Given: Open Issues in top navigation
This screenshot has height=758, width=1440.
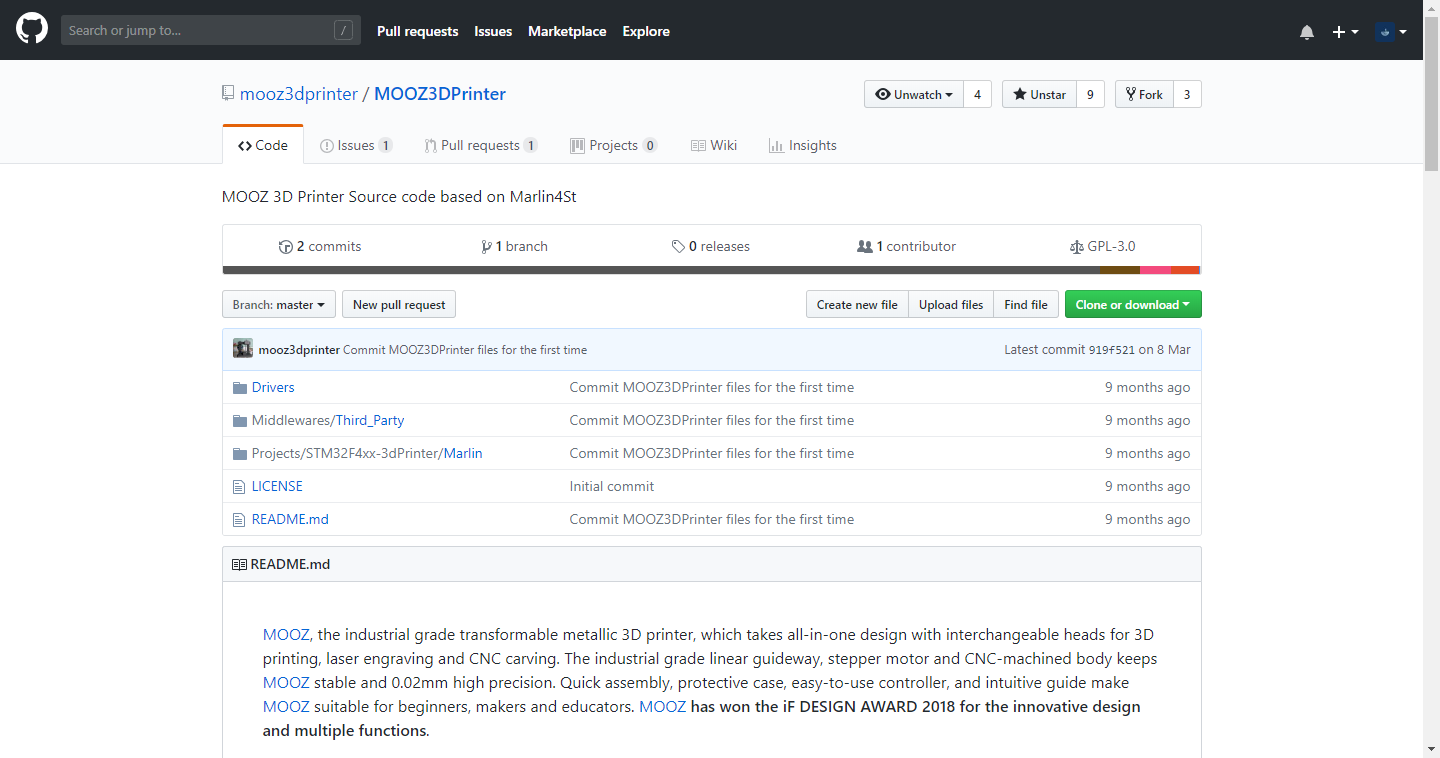Looking at the screenshot, I should (493, 31).
